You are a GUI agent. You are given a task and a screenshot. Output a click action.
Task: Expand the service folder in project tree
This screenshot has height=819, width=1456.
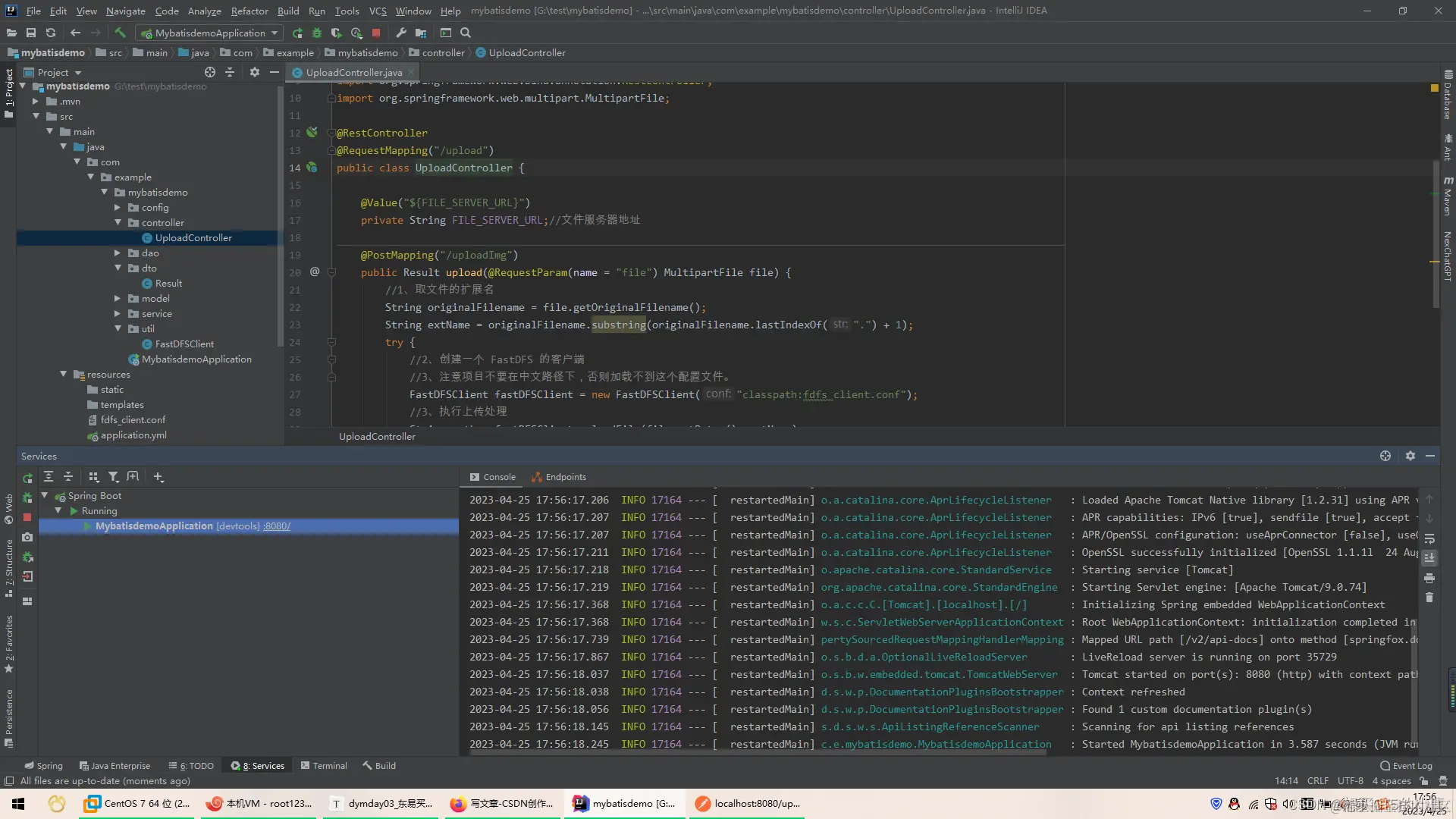pos(118,314)
